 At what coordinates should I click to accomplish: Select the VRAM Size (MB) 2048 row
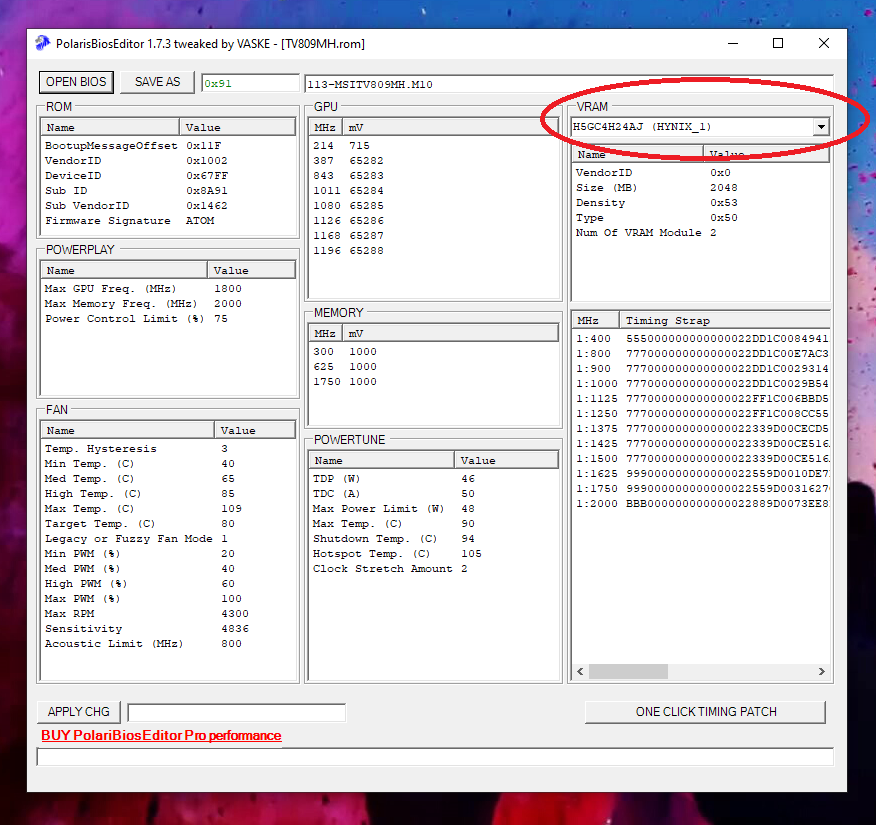tap(701, 188)
